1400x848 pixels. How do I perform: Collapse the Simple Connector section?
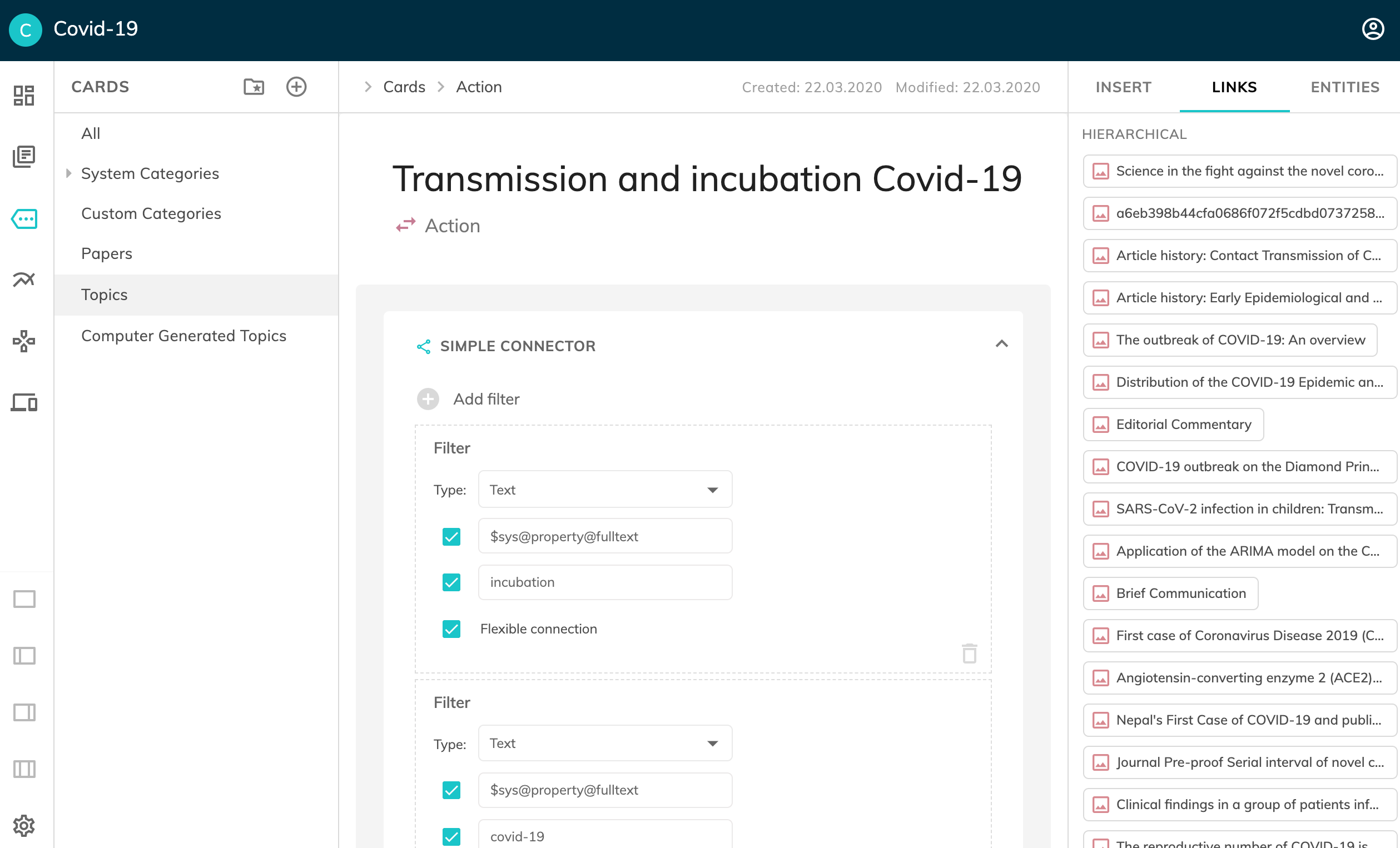click(1002, 344)
